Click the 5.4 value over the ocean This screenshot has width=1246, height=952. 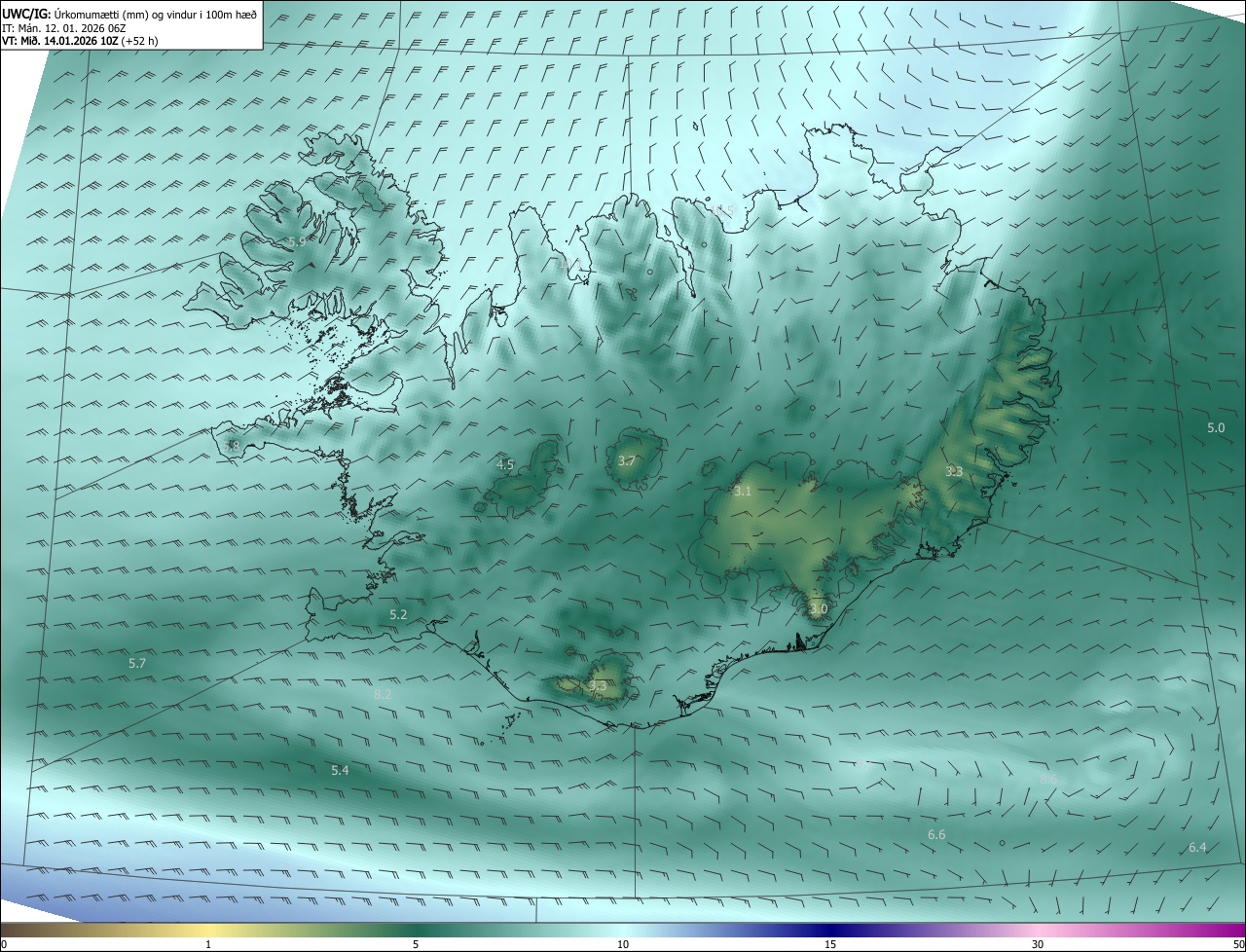(x=340, y=770)
